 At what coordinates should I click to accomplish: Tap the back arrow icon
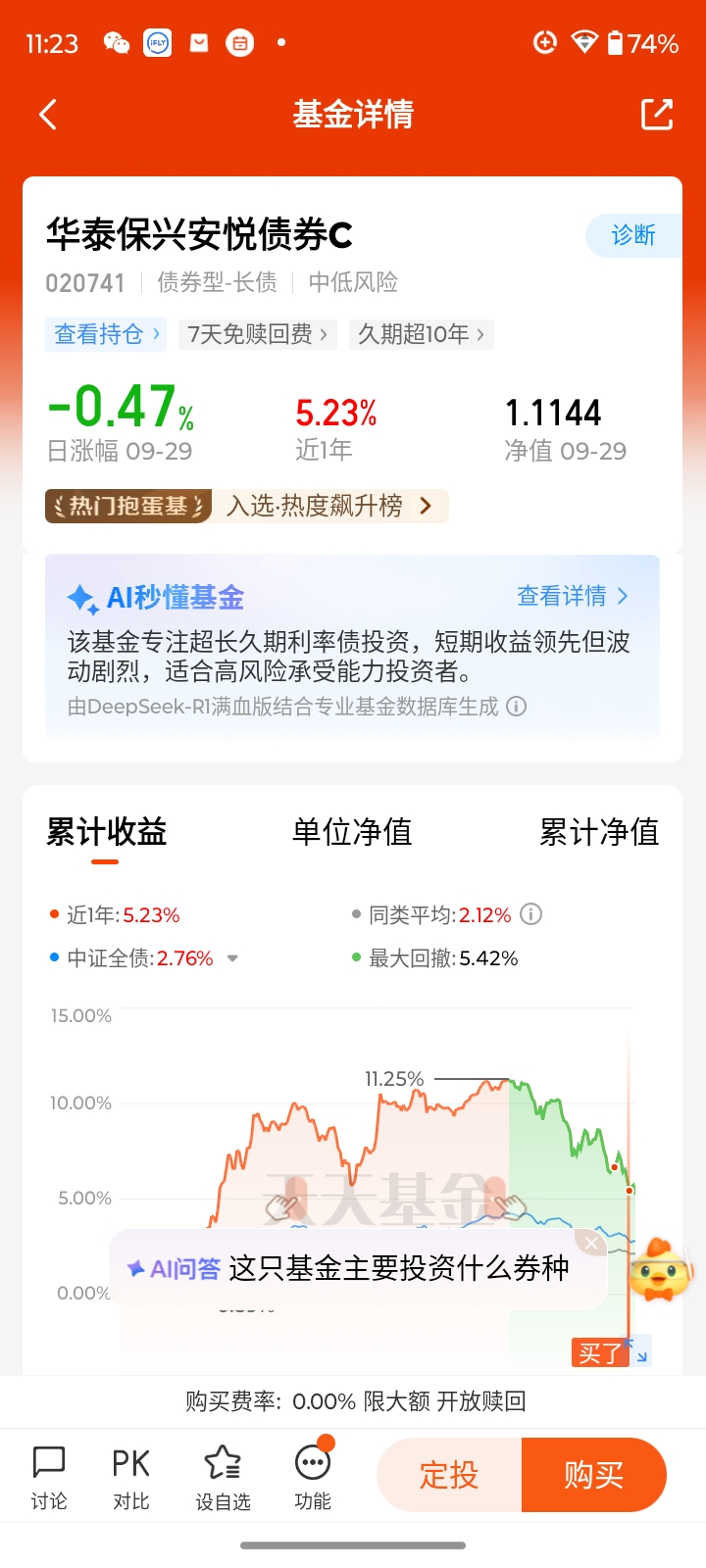[x=48, y=115]
